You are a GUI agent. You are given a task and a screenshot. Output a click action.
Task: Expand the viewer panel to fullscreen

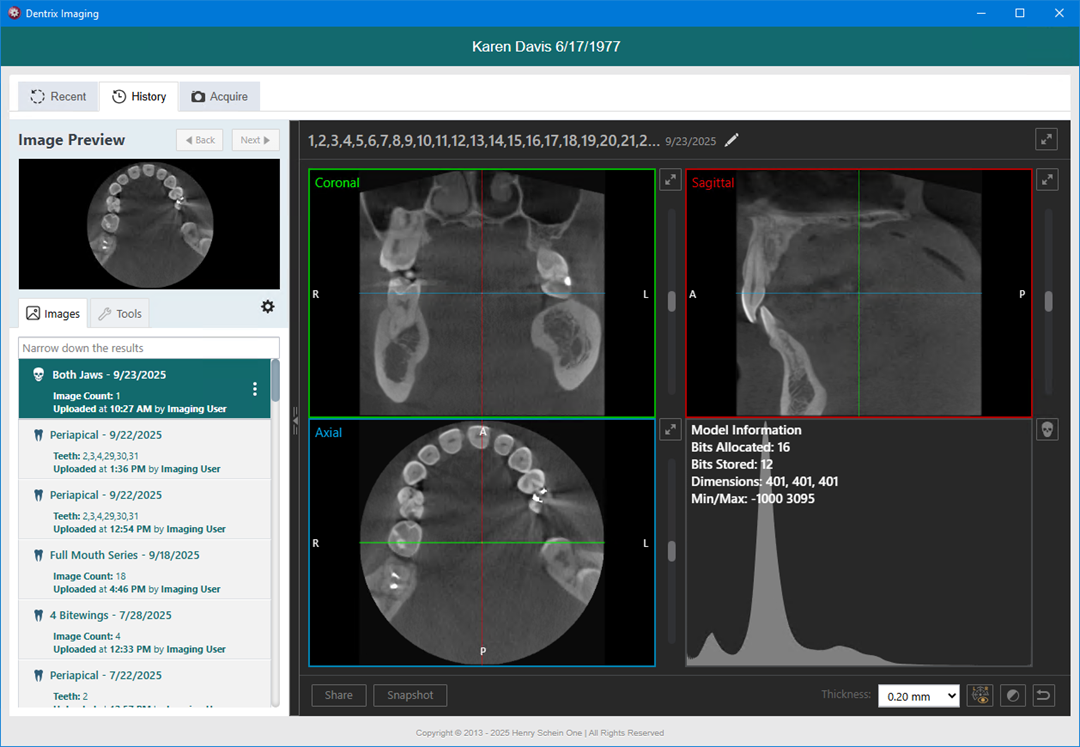(x=1046, y=140)
